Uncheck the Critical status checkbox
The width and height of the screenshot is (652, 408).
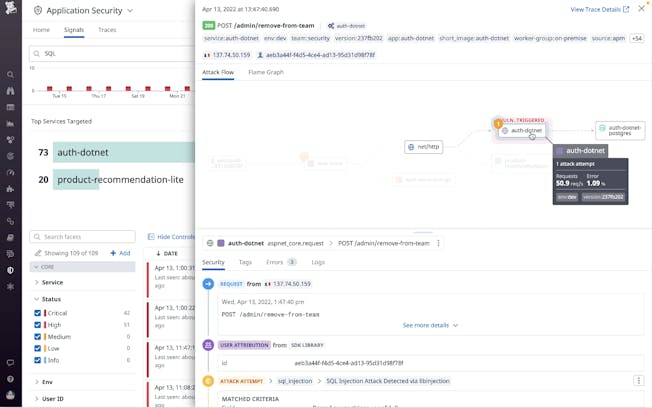tap(37, 313)
